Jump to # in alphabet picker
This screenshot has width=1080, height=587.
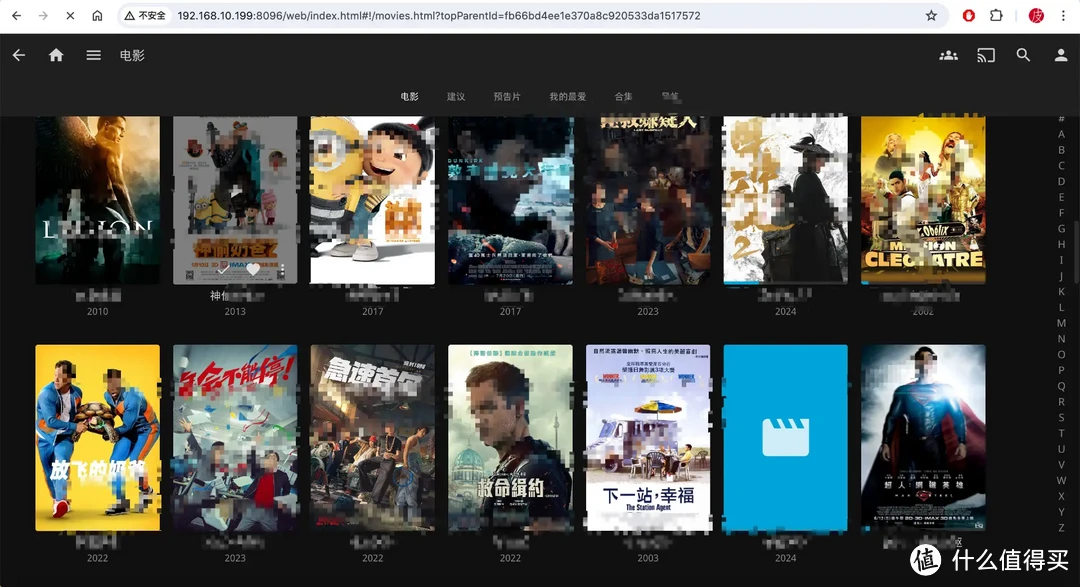click(x=1061, y=119)
